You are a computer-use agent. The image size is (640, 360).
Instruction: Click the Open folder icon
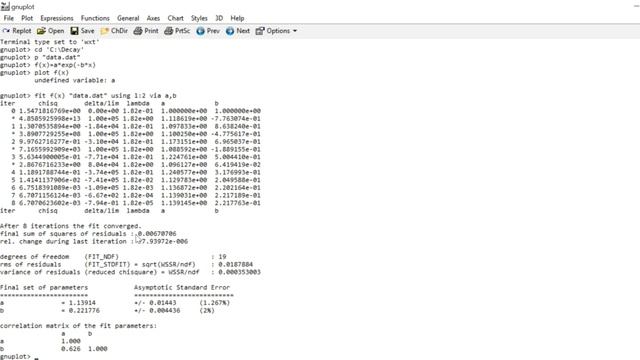click(41, 31)
